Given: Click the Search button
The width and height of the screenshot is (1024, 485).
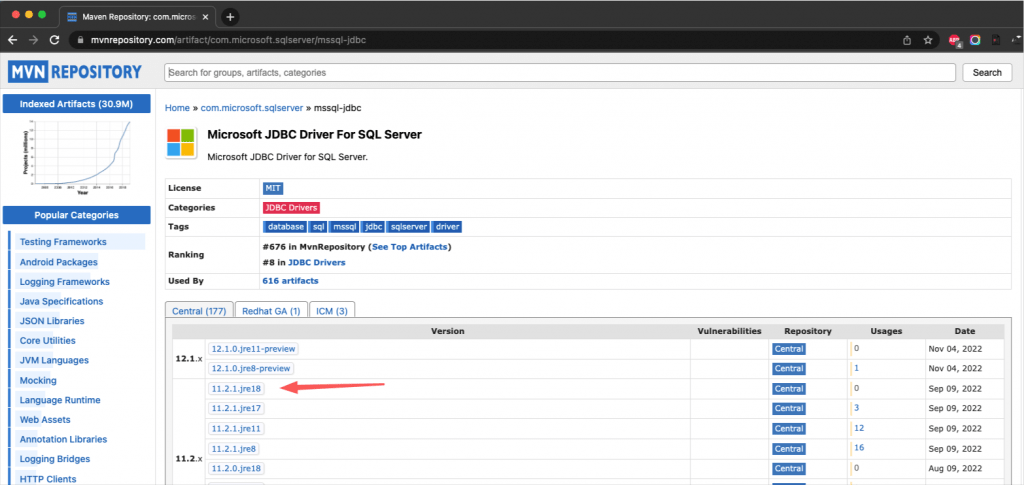Looking at the screenshot, I should (987, 72).
